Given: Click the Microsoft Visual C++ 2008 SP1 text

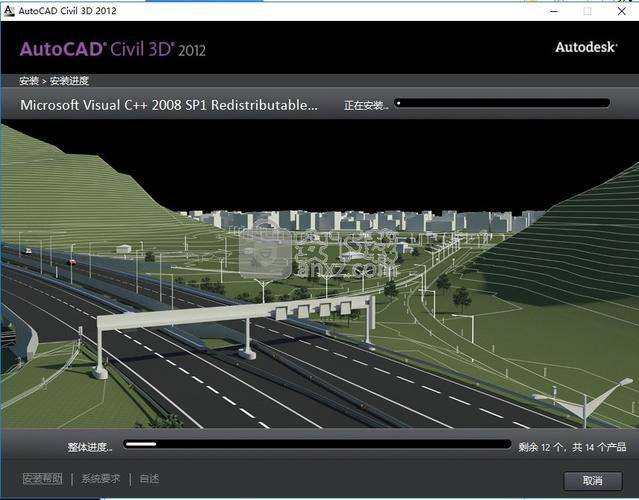Looking at the screenshot, I should point(169,105).
